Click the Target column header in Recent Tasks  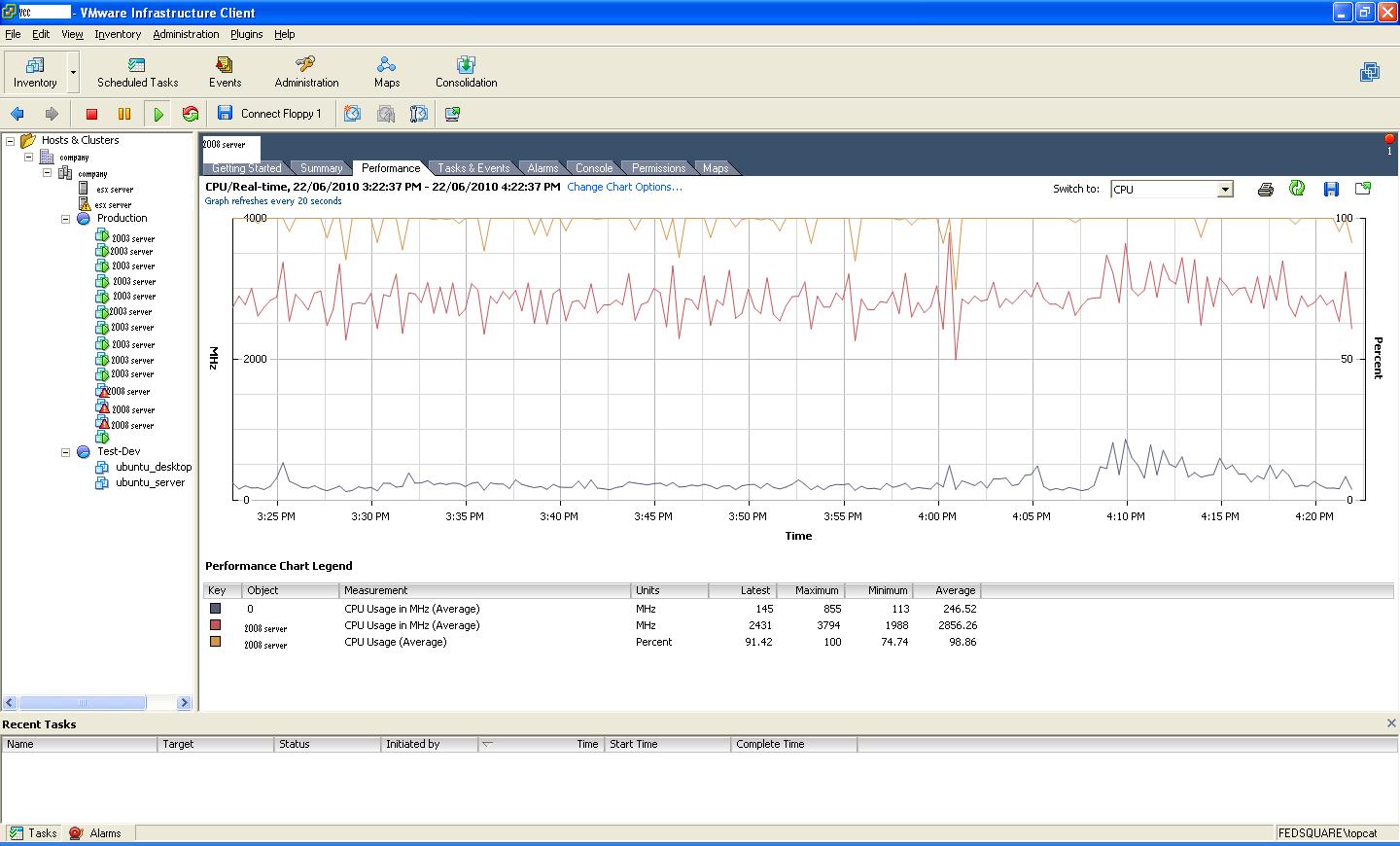point(215,744)
